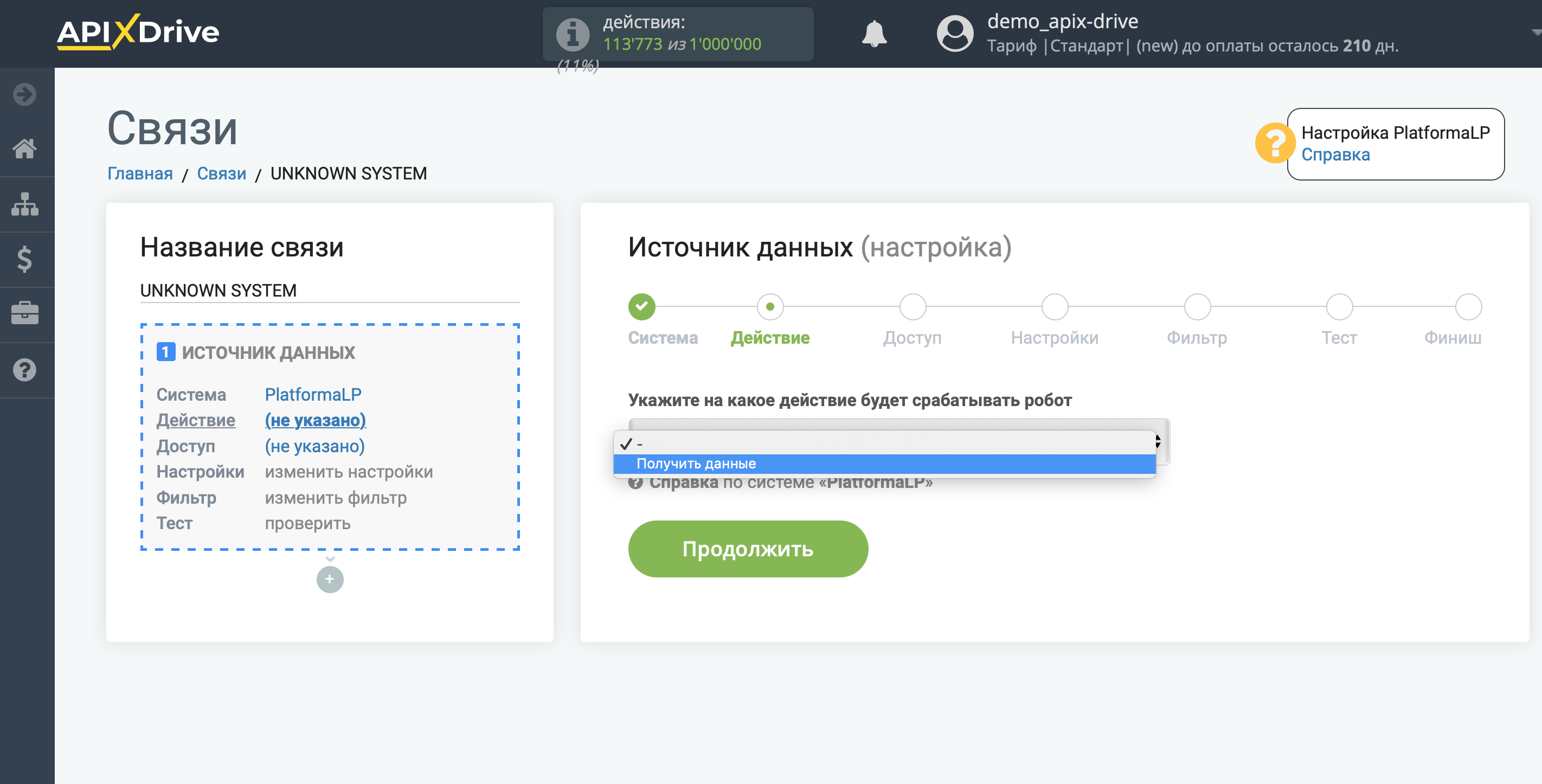Viewport: 1542px width, 784px height.
Task: Click the actions info icon
Action: 573,34
